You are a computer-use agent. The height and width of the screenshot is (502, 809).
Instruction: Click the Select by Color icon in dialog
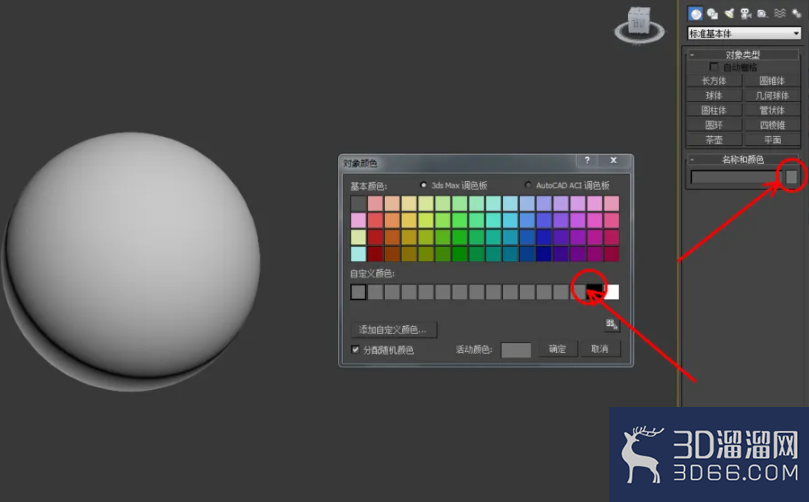tap(612, 325)
